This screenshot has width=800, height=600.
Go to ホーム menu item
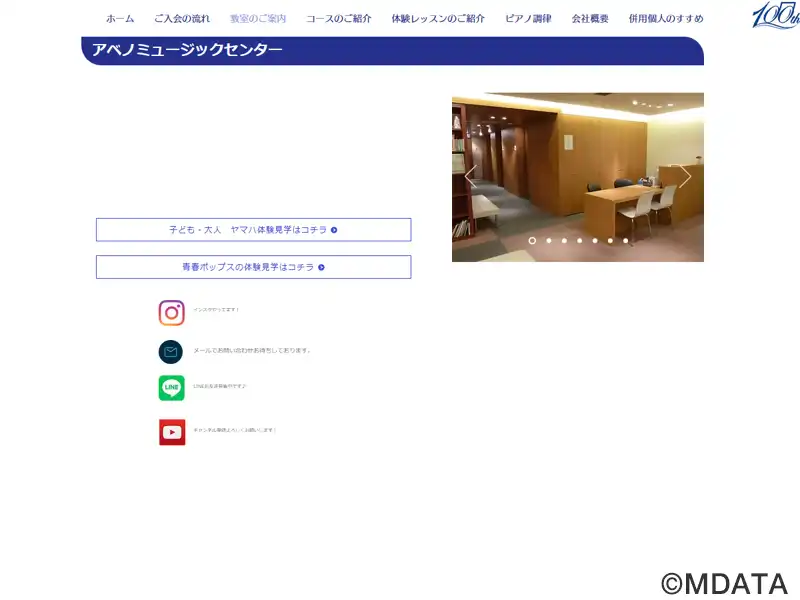[120, 19]
